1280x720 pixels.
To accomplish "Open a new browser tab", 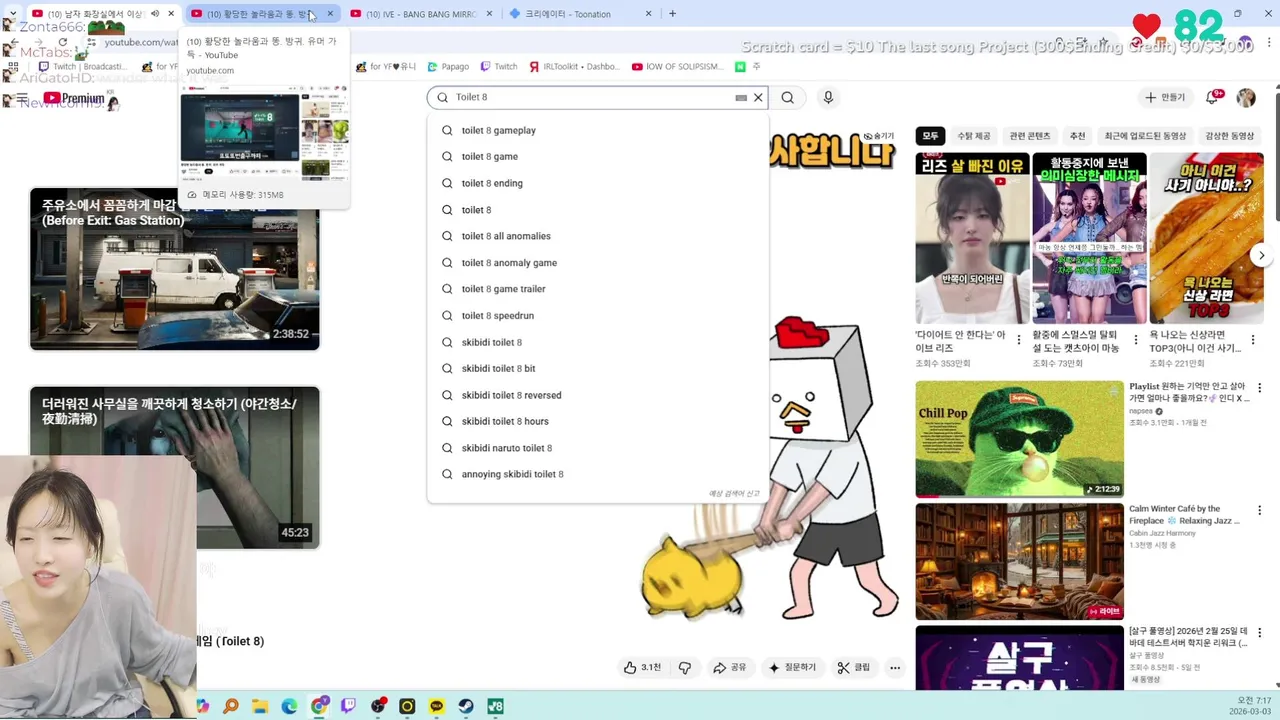I will [672, 14].
